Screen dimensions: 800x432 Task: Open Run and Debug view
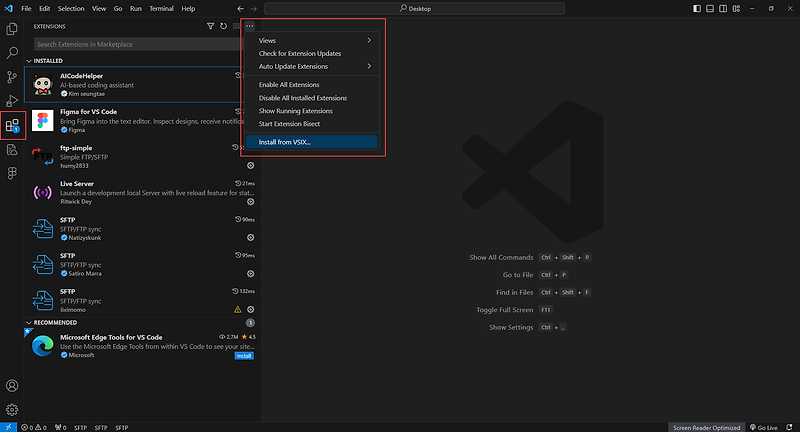(x=12, y=101)
